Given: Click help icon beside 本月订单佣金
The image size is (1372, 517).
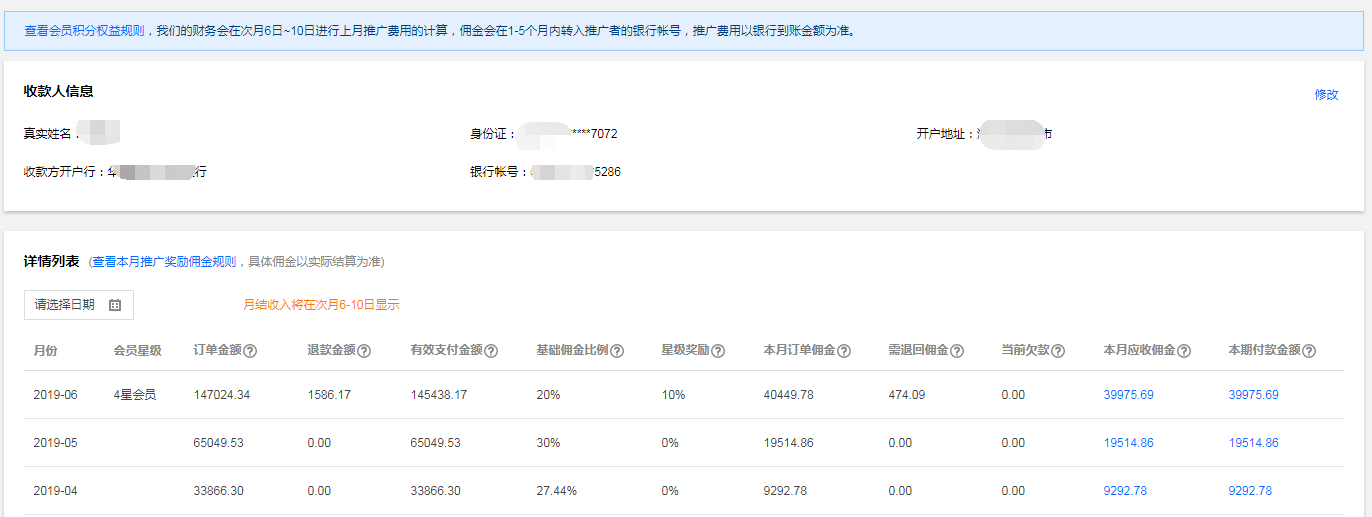Looking at the screenshot, I should pyautogui.click(x=844, y=351).
